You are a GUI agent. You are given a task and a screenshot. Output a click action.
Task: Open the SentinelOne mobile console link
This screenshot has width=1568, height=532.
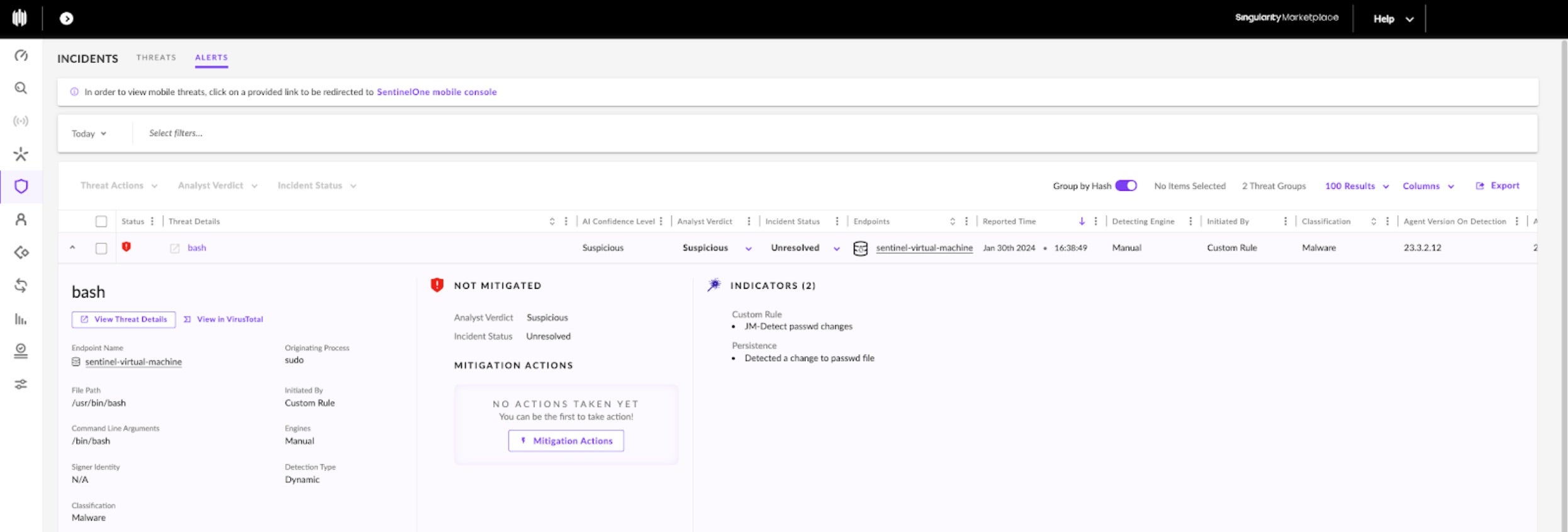click(436, 92)
